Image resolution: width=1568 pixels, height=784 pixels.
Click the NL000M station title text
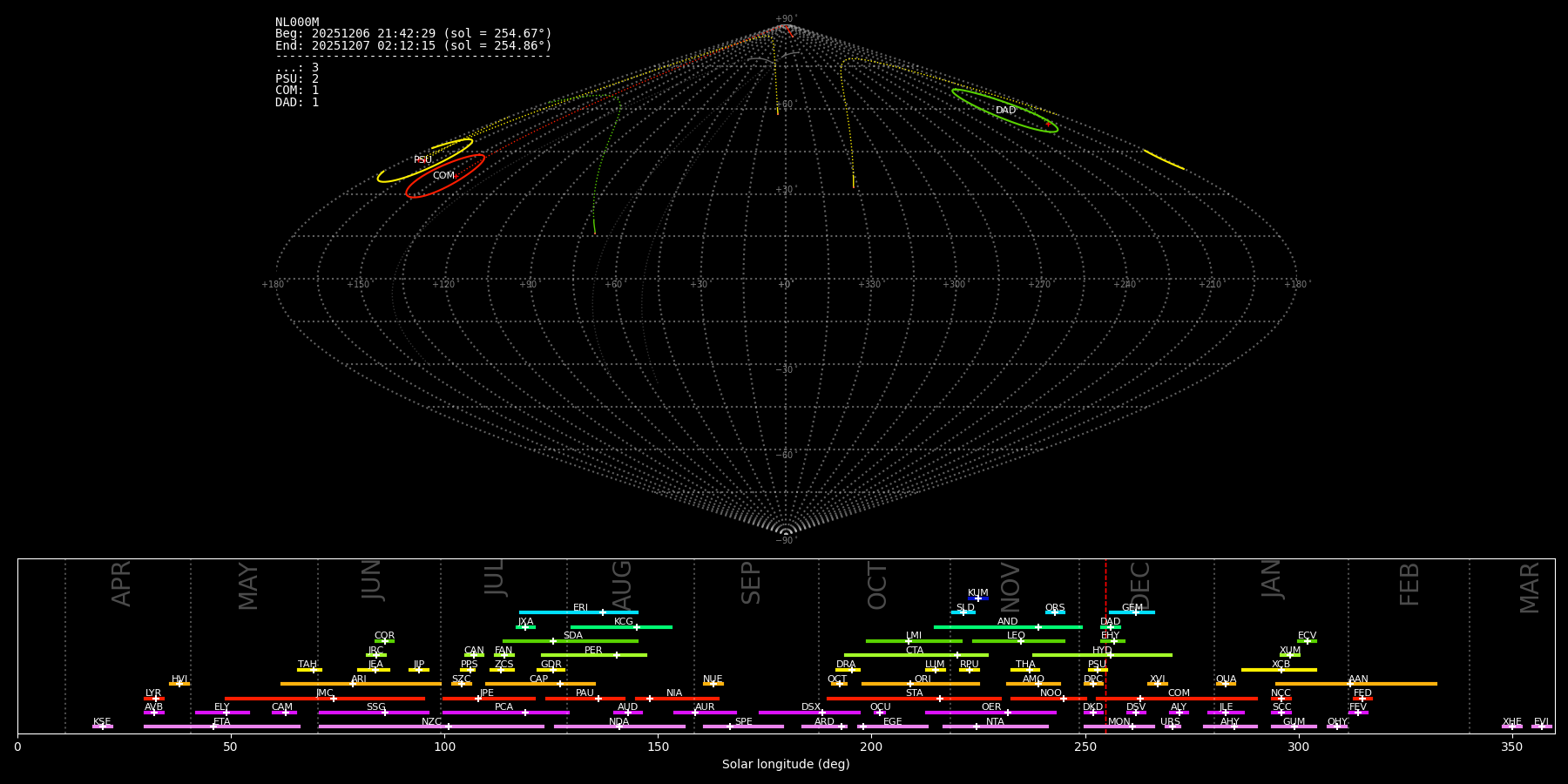pos(297,23)
